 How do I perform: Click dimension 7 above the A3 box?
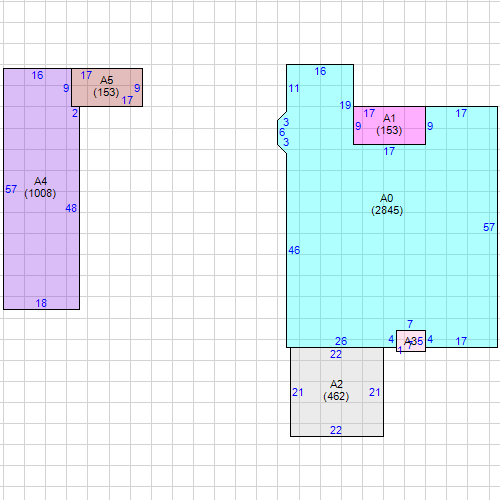(x=410, y=324)
